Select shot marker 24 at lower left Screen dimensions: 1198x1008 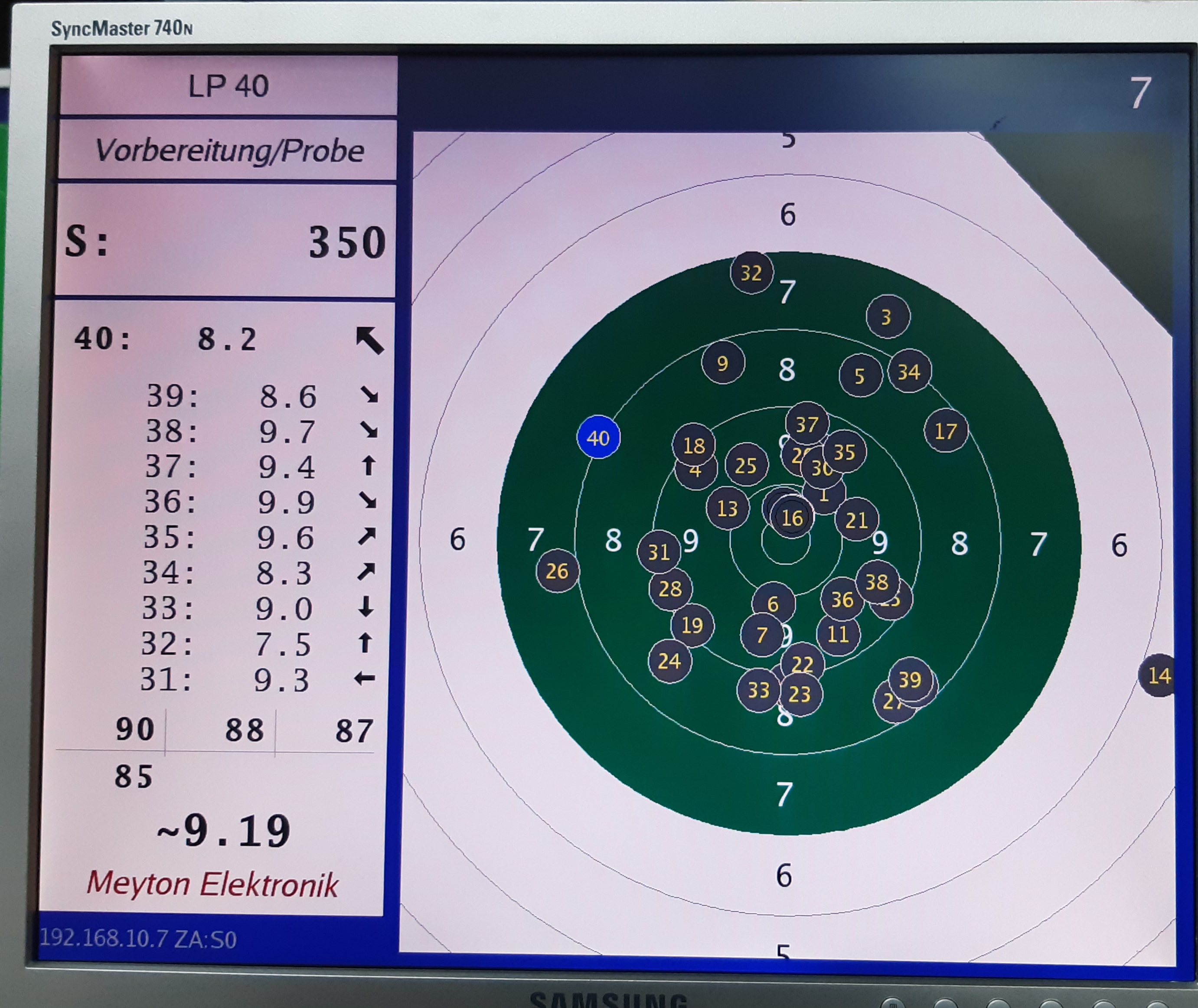point(669,661)
